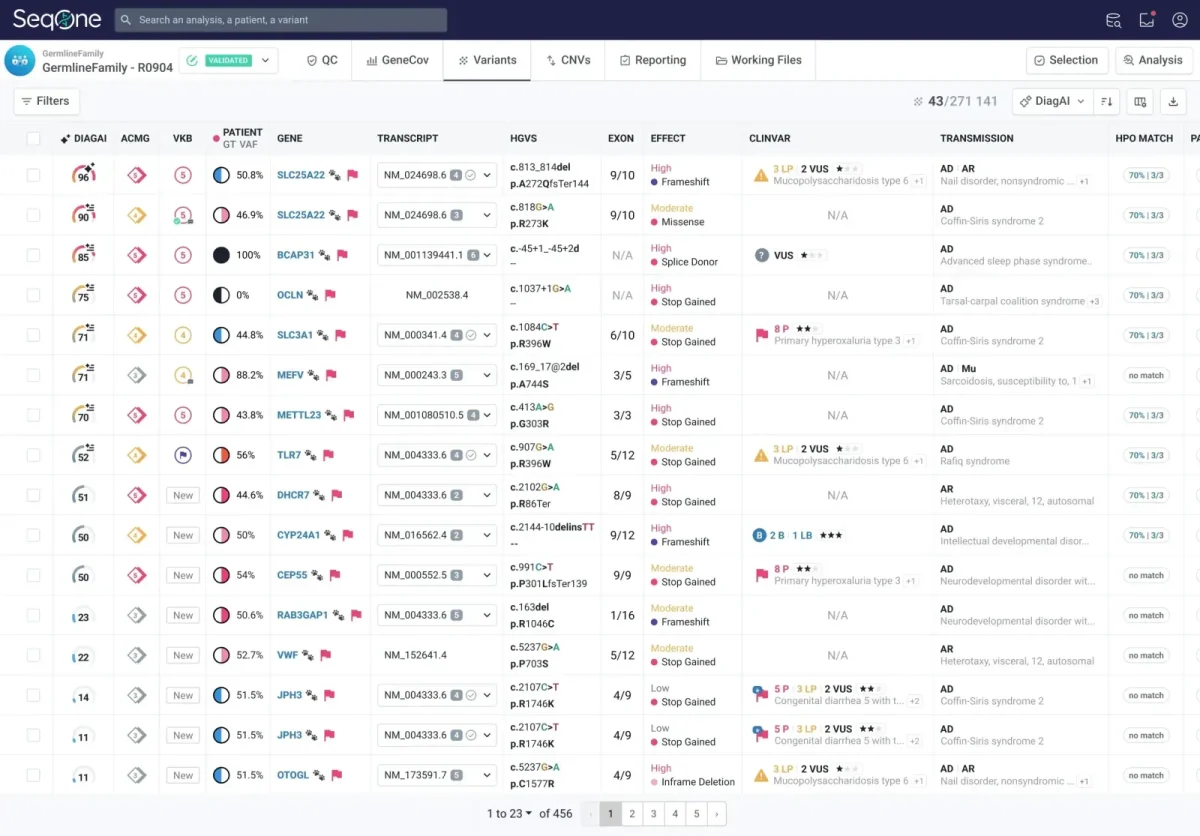Toggle the select-all checkbox in table header
The image size is (1200, 836).
pyautogui.click(x=34, y=139)
